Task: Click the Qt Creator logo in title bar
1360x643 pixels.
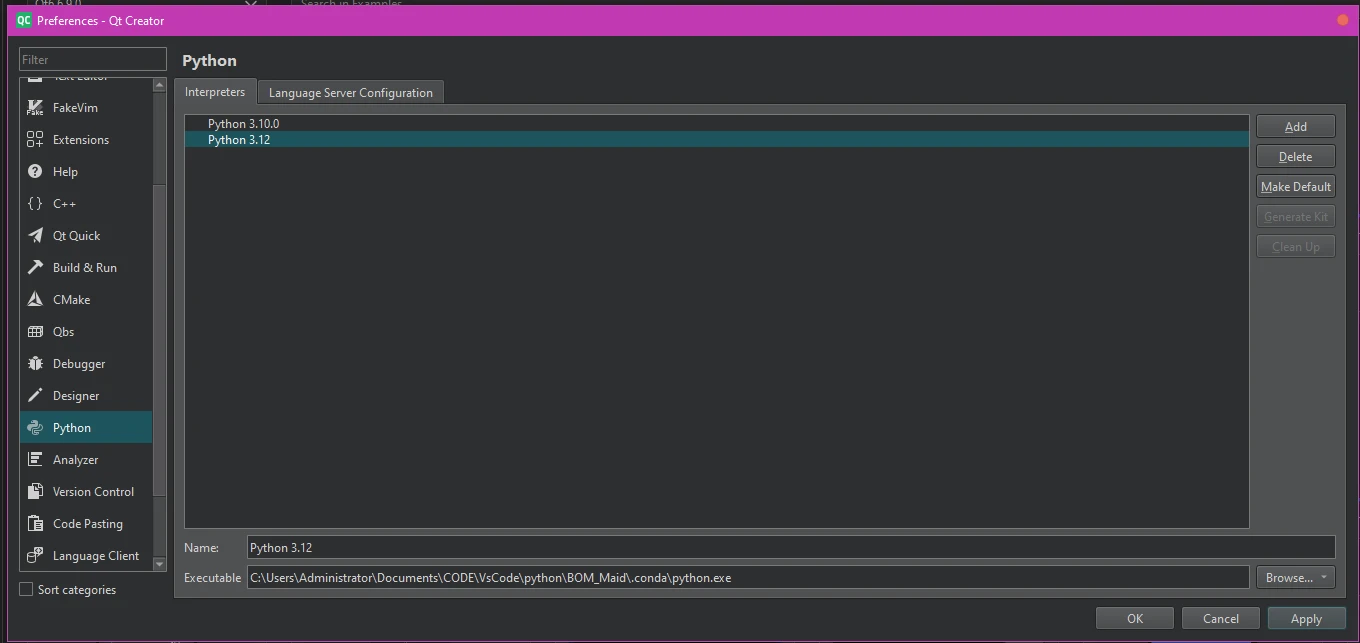Action: [x=24, y=20]
